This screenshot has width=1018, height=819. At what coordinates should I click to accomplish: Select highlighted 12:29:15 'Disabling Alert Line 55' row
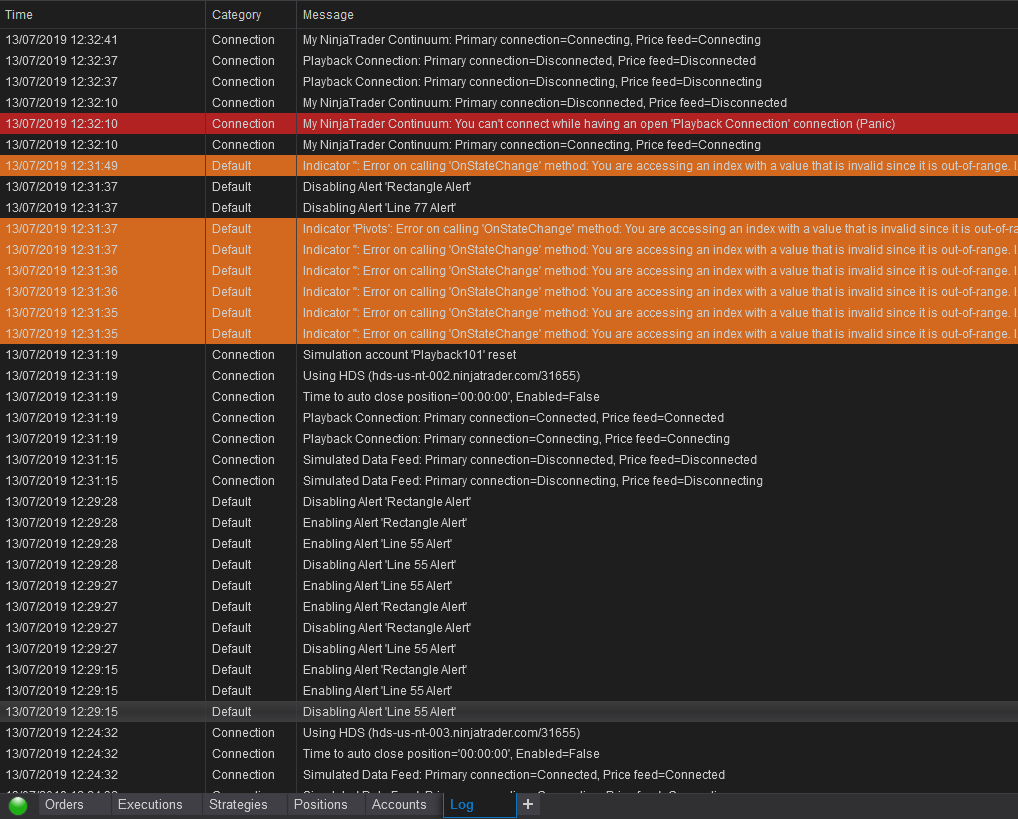coord(509,712)
